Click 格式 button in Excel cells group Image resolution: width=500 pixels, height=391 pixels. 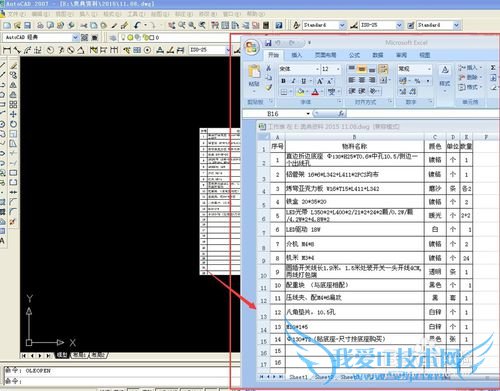coord(470,87)
